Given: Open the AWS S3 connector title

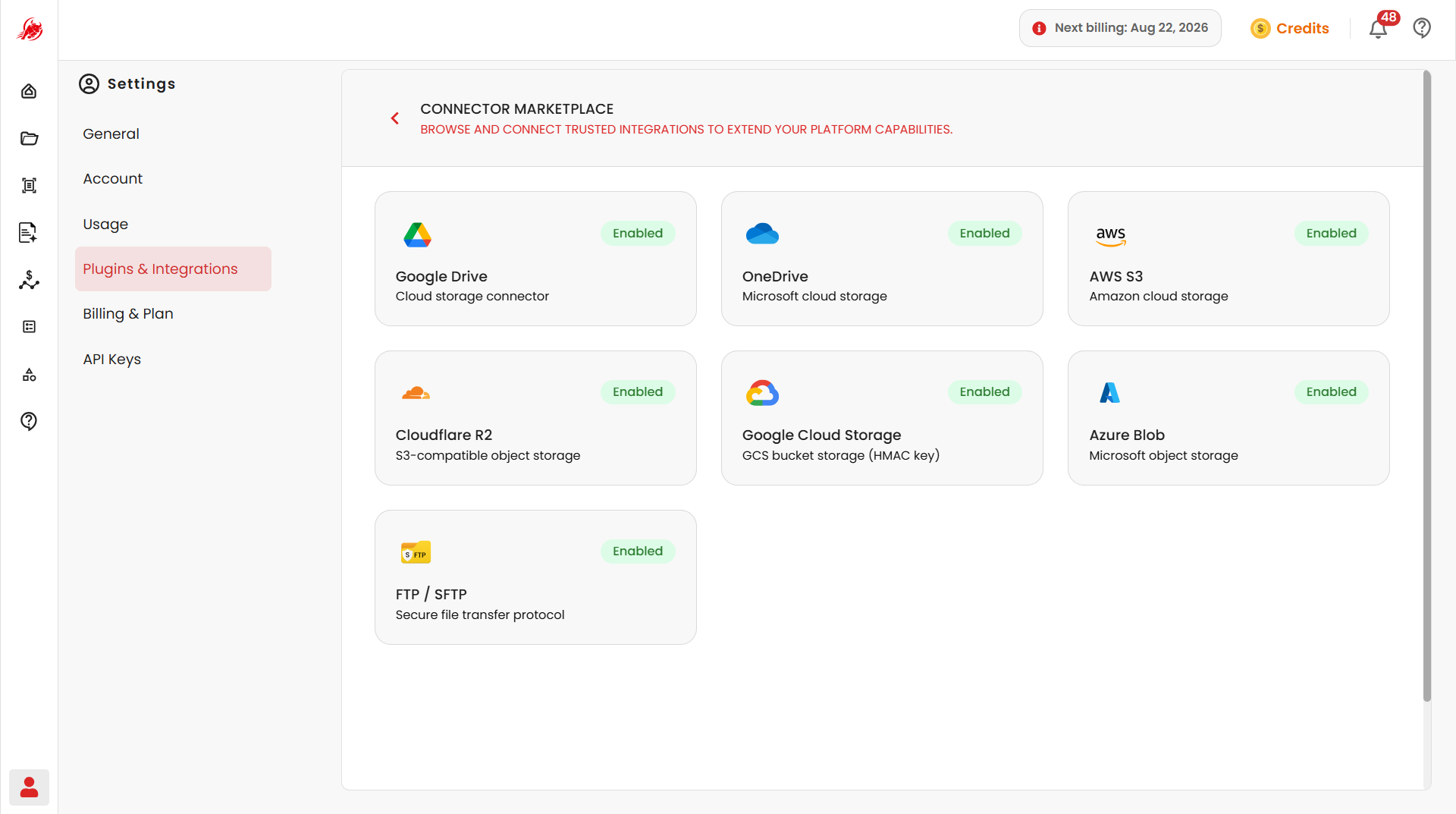Looking at the screenshot, I should (x=1116, y=277).
